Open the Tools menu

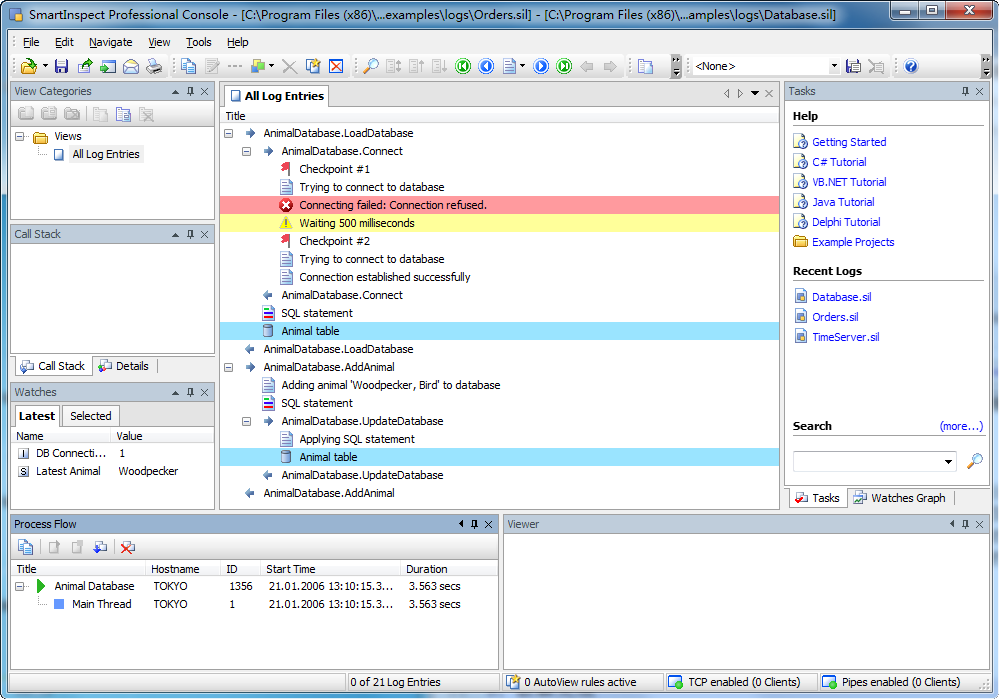[x=198, y=42]
